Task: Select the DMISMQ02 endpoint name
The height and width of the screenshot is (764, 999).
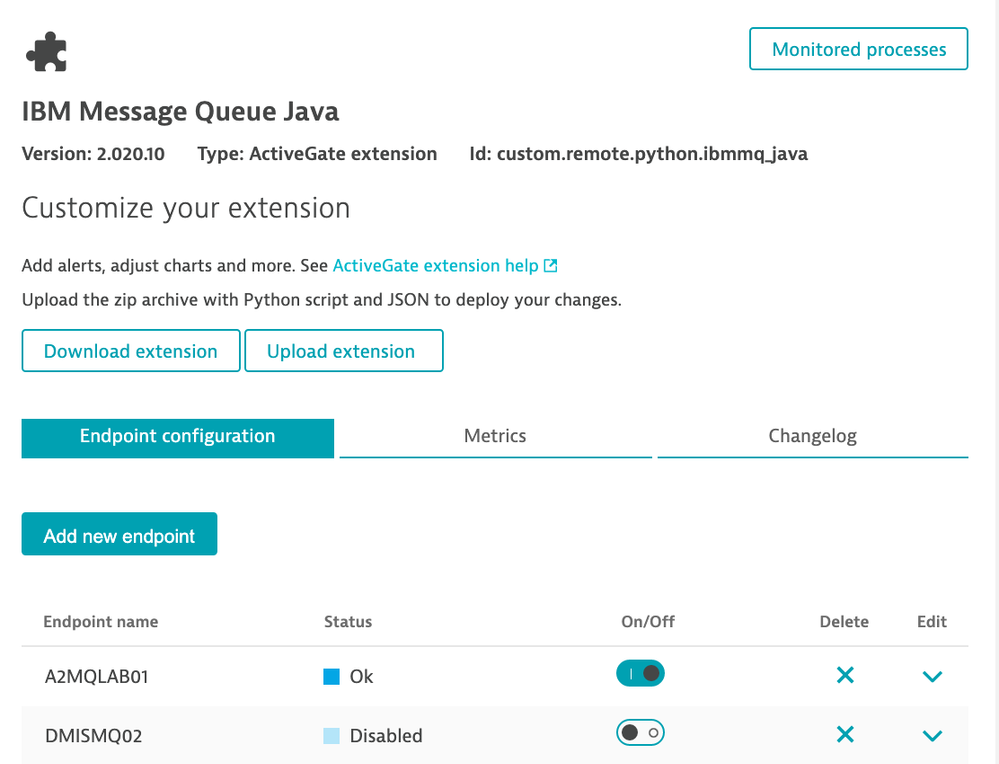Action: (x=93, y=736)
